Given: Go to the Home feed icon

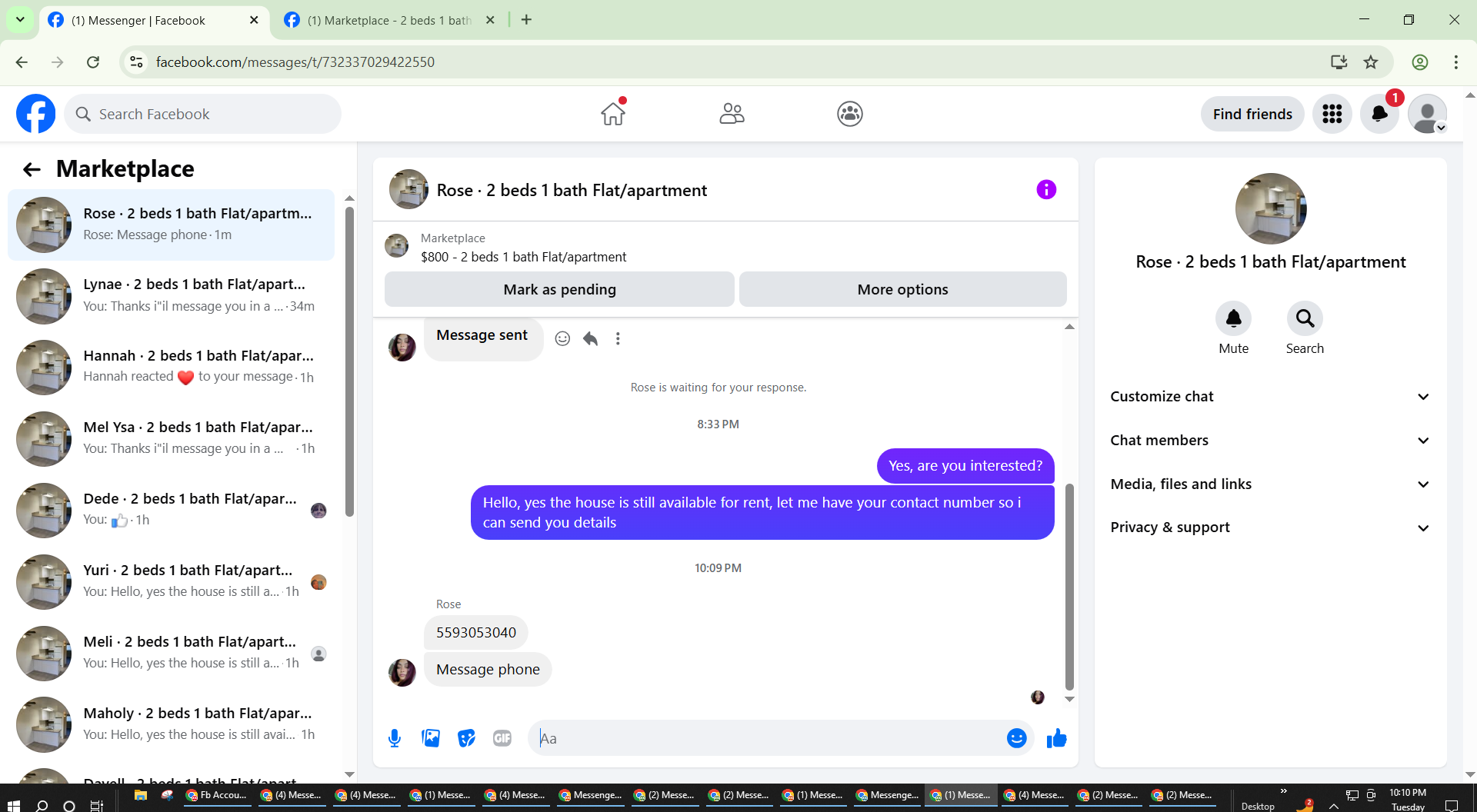Looking at the screenshot, I should click(x=613, y=114).
